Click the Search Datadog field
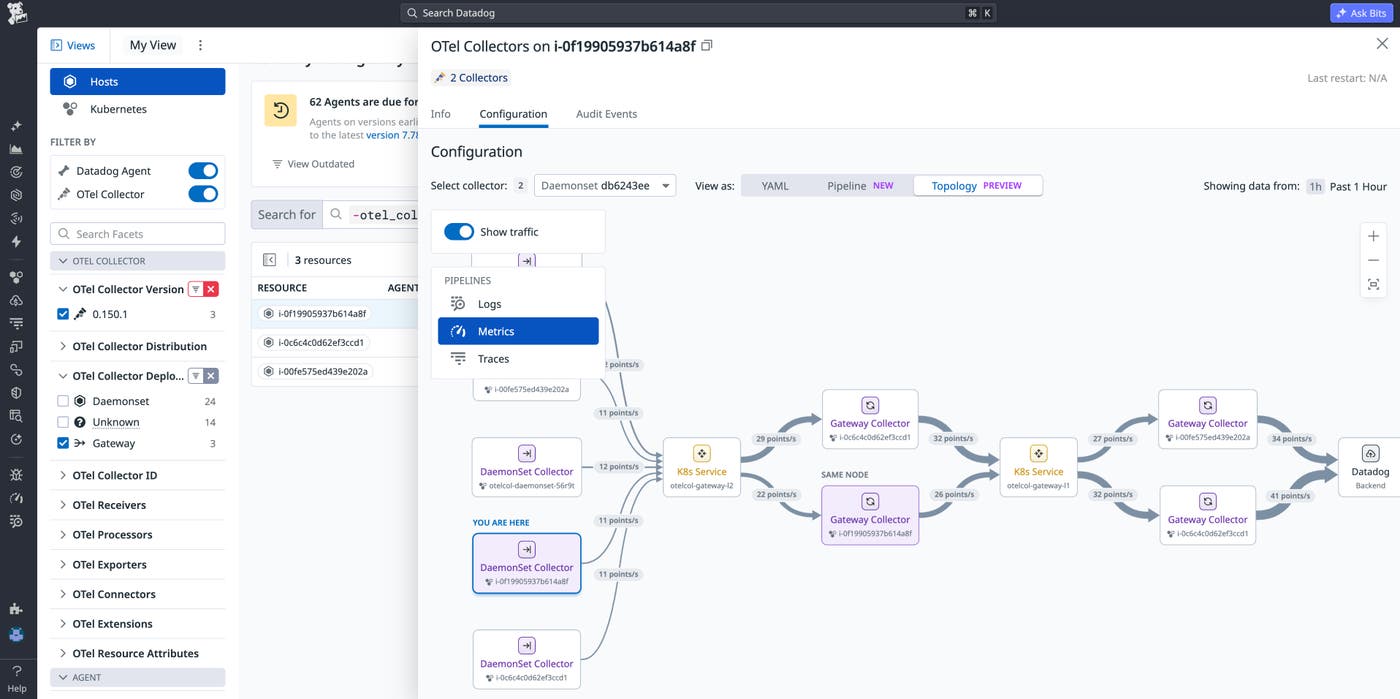Screen dimensions: 1400x699 point(699,13)
